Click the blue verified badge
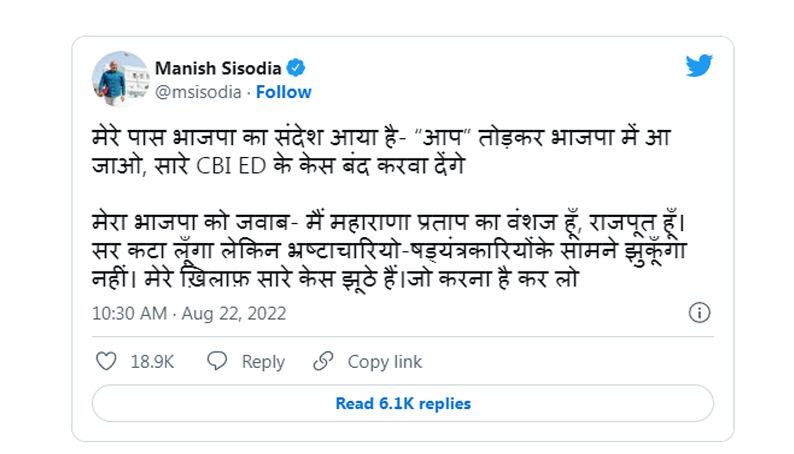This screenshot has width=794, height=454. pos(297,68)
